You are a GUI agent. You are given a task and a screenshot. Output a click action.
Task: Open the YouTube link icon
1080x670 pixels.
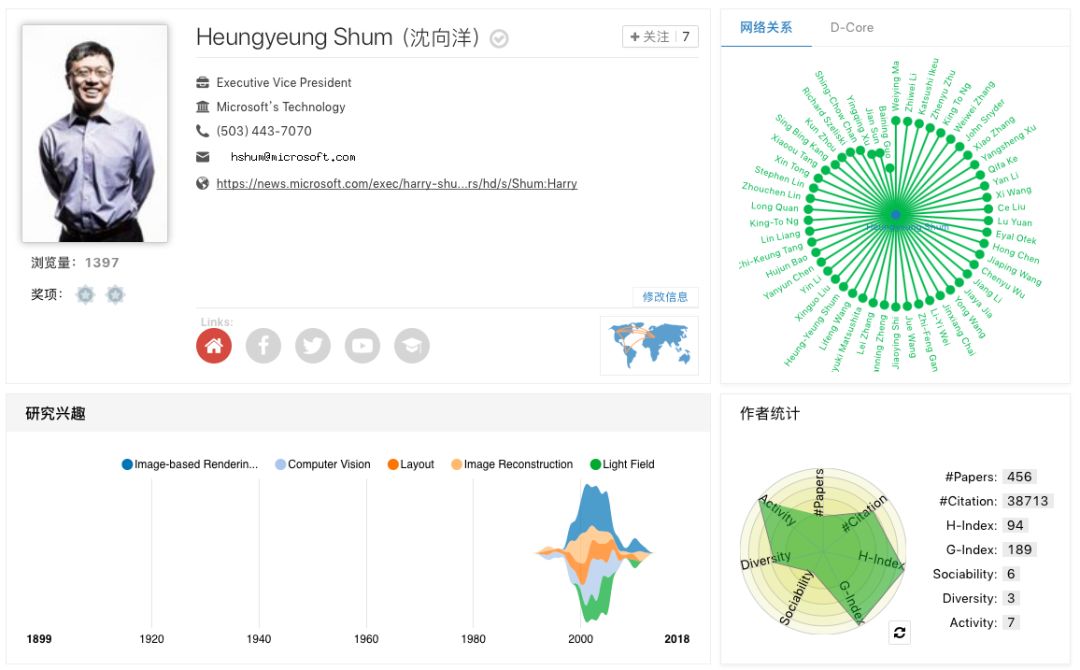[x=362, y=346]
